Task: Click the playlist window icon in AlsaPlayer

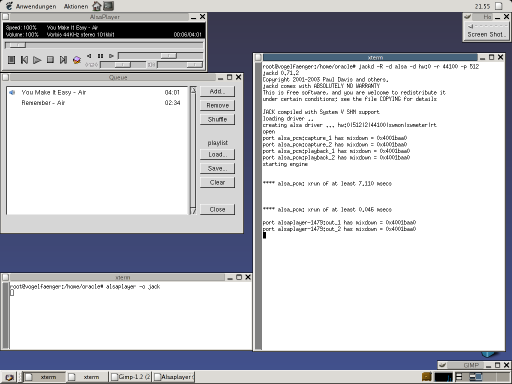Action: click(x=11, y=60)
